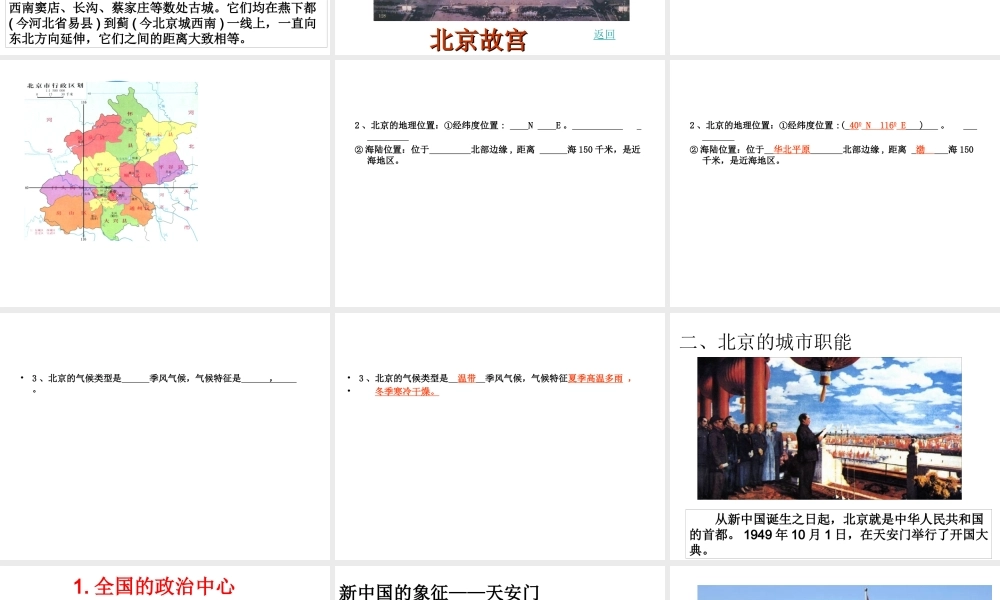The width and height of the screenshot is (1000, 600).
Task: Open the slide with 40°N 116°E answer
Action: coord(835,184)
